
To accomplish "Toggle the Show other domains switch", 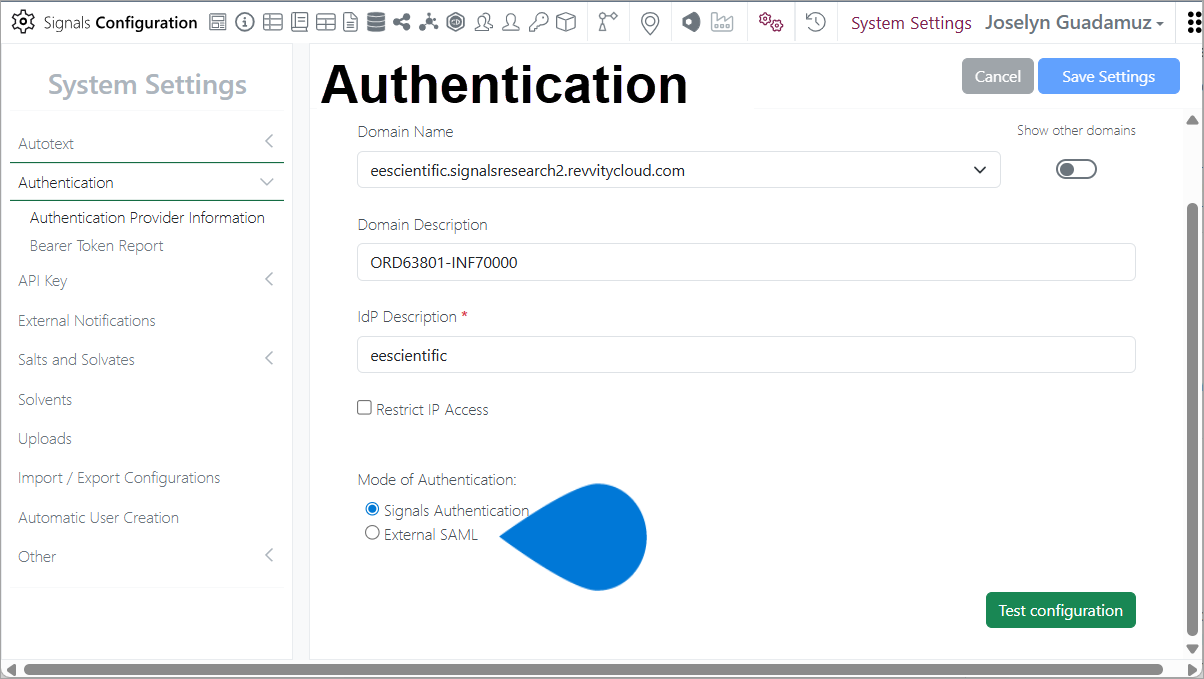I will (1076, 169).
